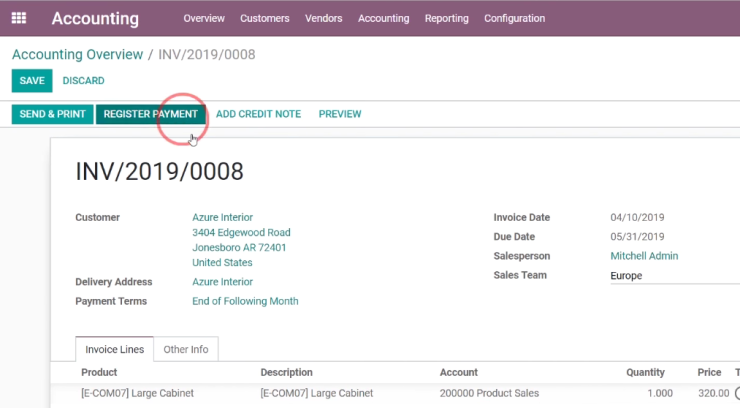The height and width of the screenshot is (408, 740).
Task: Open End of Following Month payment terms
Action: [x=245, y=301]
